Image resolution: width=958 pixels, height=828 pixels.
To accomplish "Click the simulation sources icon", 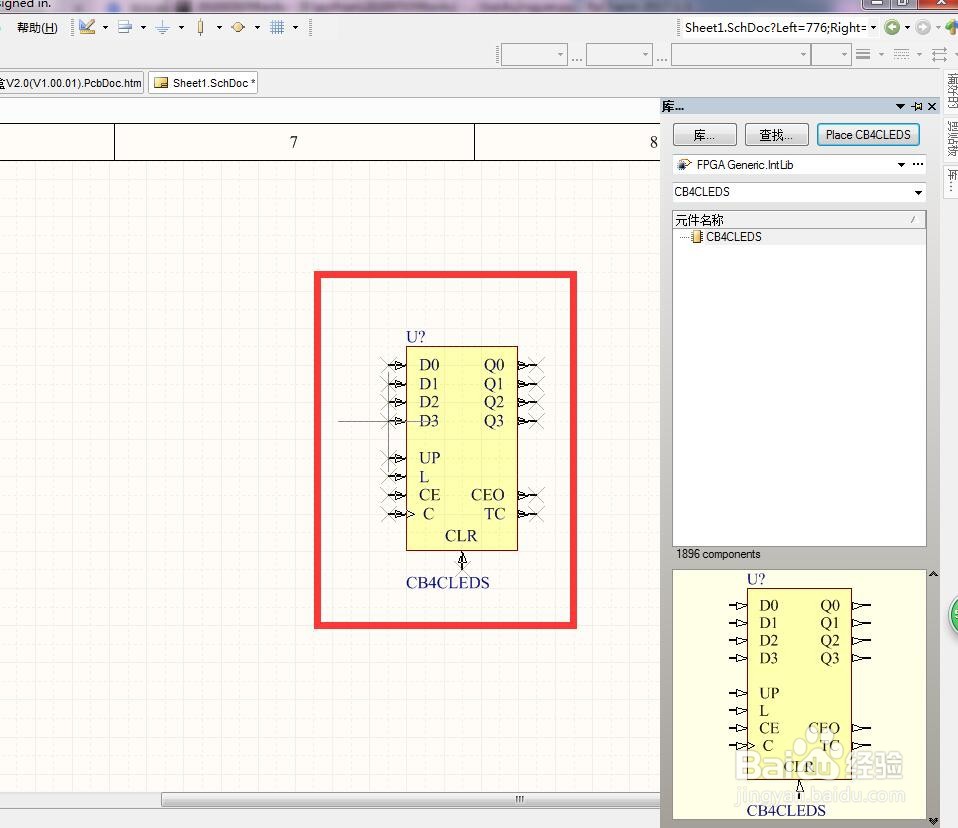I will pyautogui.click(x=238, y=27).
